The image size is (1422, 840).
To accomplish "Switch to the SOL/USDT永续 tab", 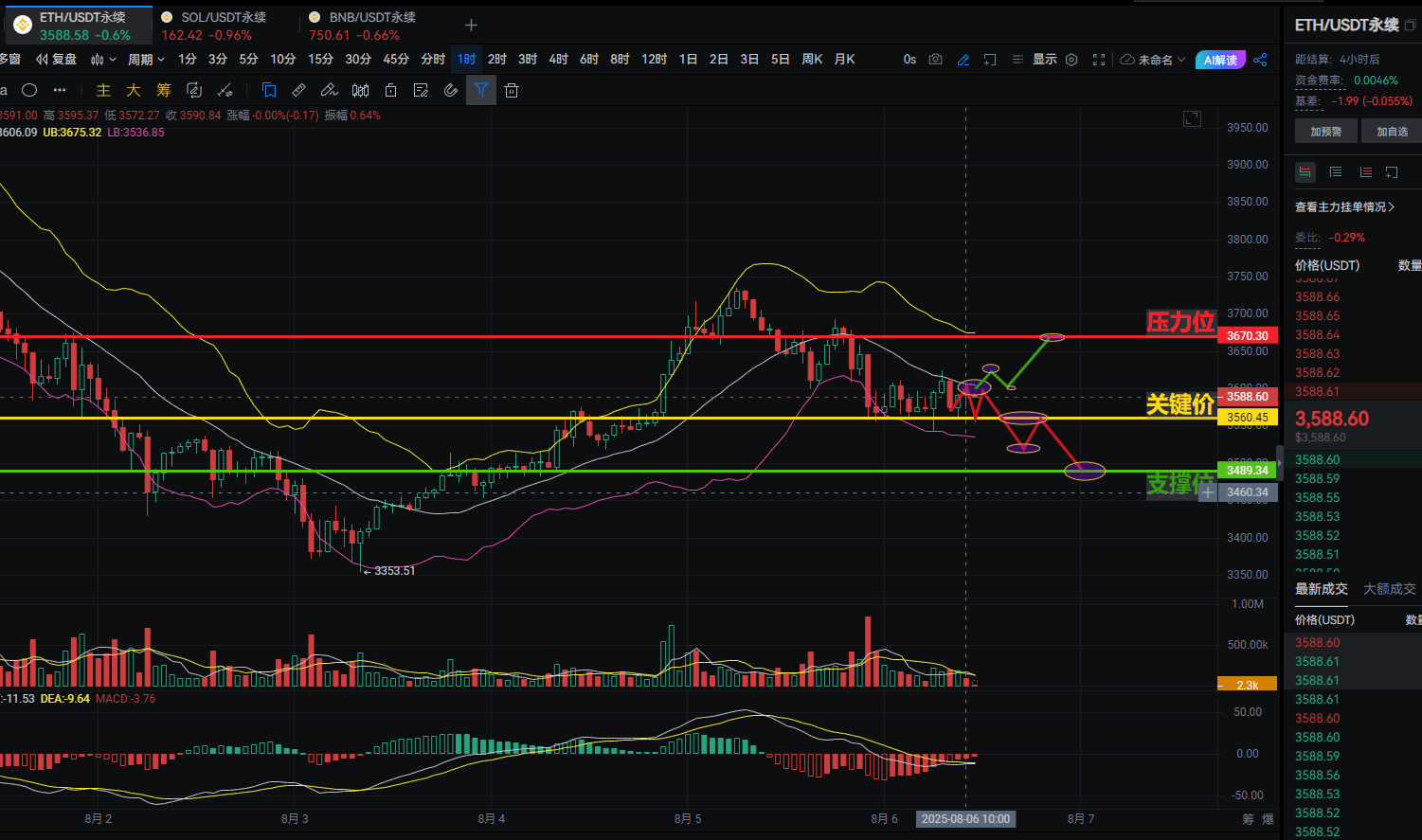I will (213, 26).
